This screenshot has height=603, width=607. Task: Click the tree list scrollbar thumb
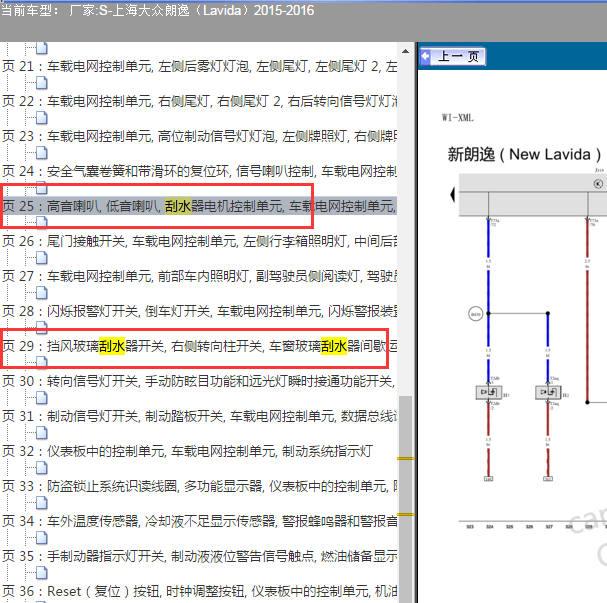coord(405,499)
